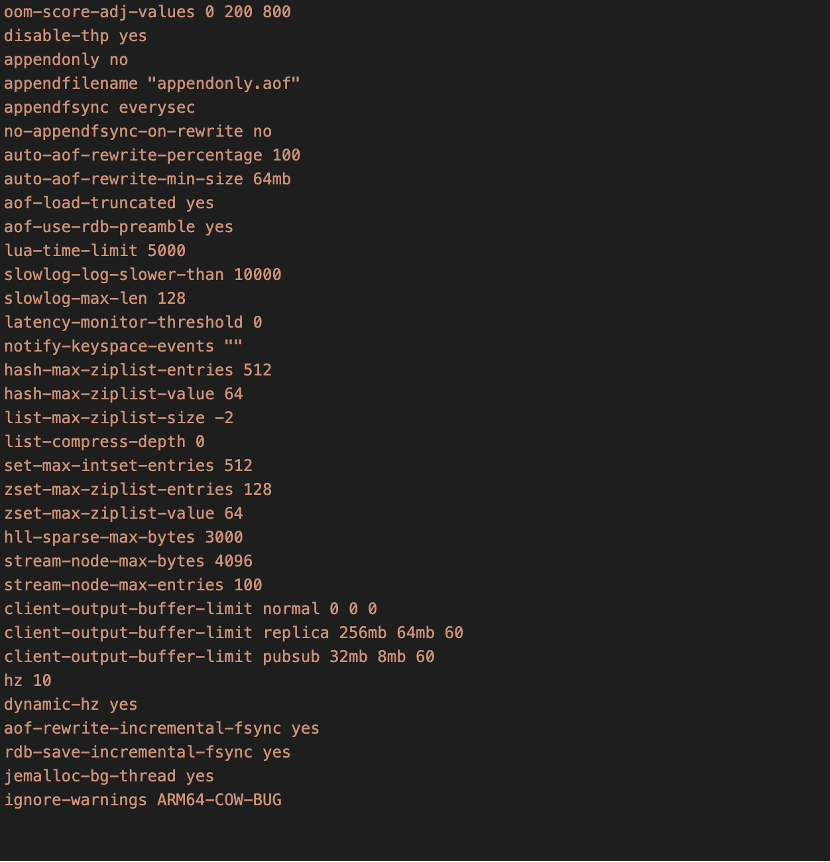Click 'hash-max-ziplist-entries 512' line
The height and width of the screenshot is (862, 830).
pyautogui.click(x=138, y=370)
